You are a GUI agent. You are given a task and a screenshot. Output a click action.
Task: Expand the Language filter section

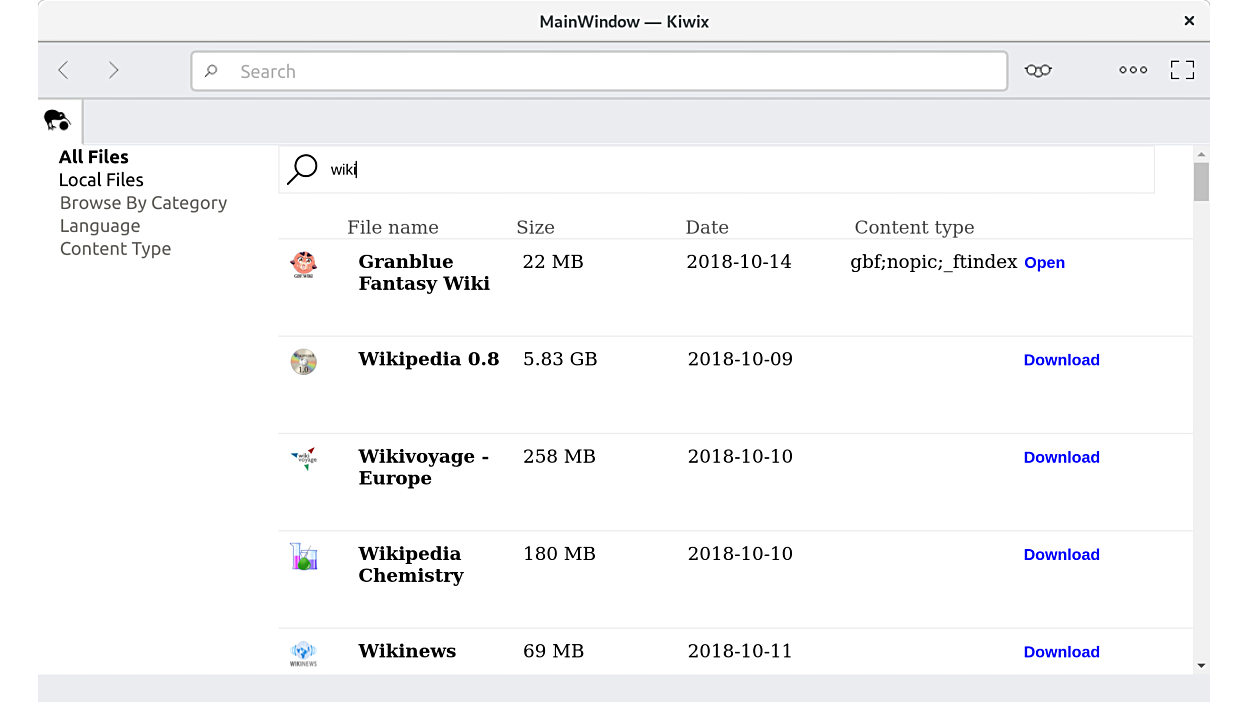point(100,226)
